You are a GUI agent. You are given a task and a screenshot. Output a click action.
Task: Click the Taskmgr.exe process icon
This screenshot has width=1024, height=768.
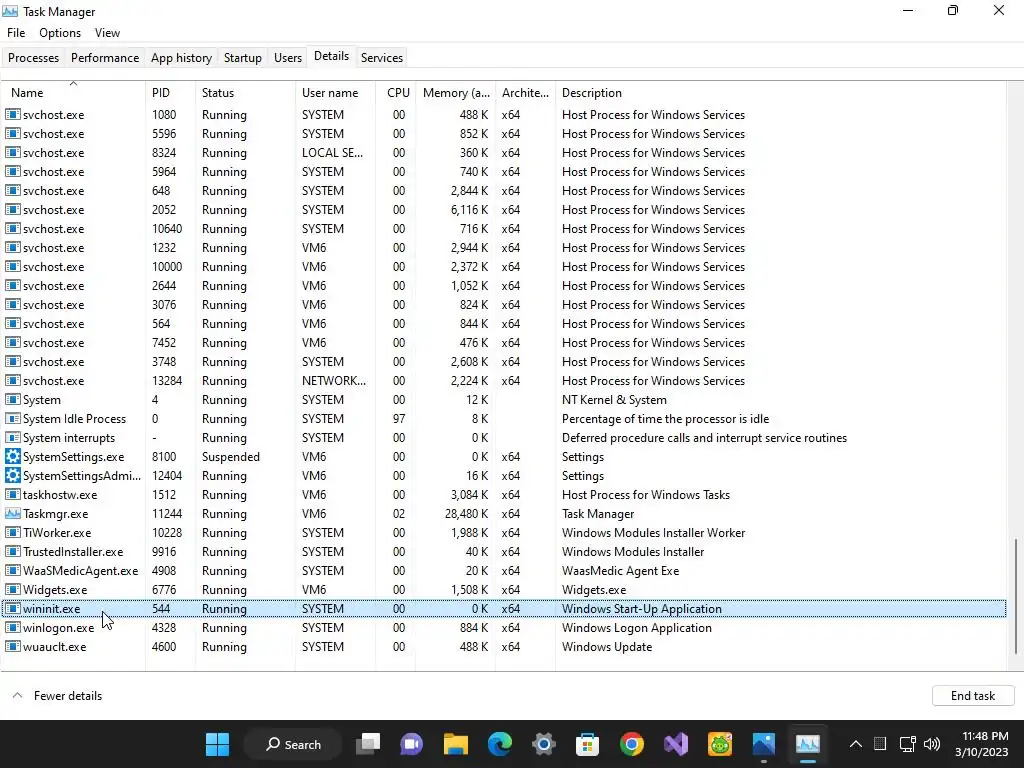pos(12,513)
